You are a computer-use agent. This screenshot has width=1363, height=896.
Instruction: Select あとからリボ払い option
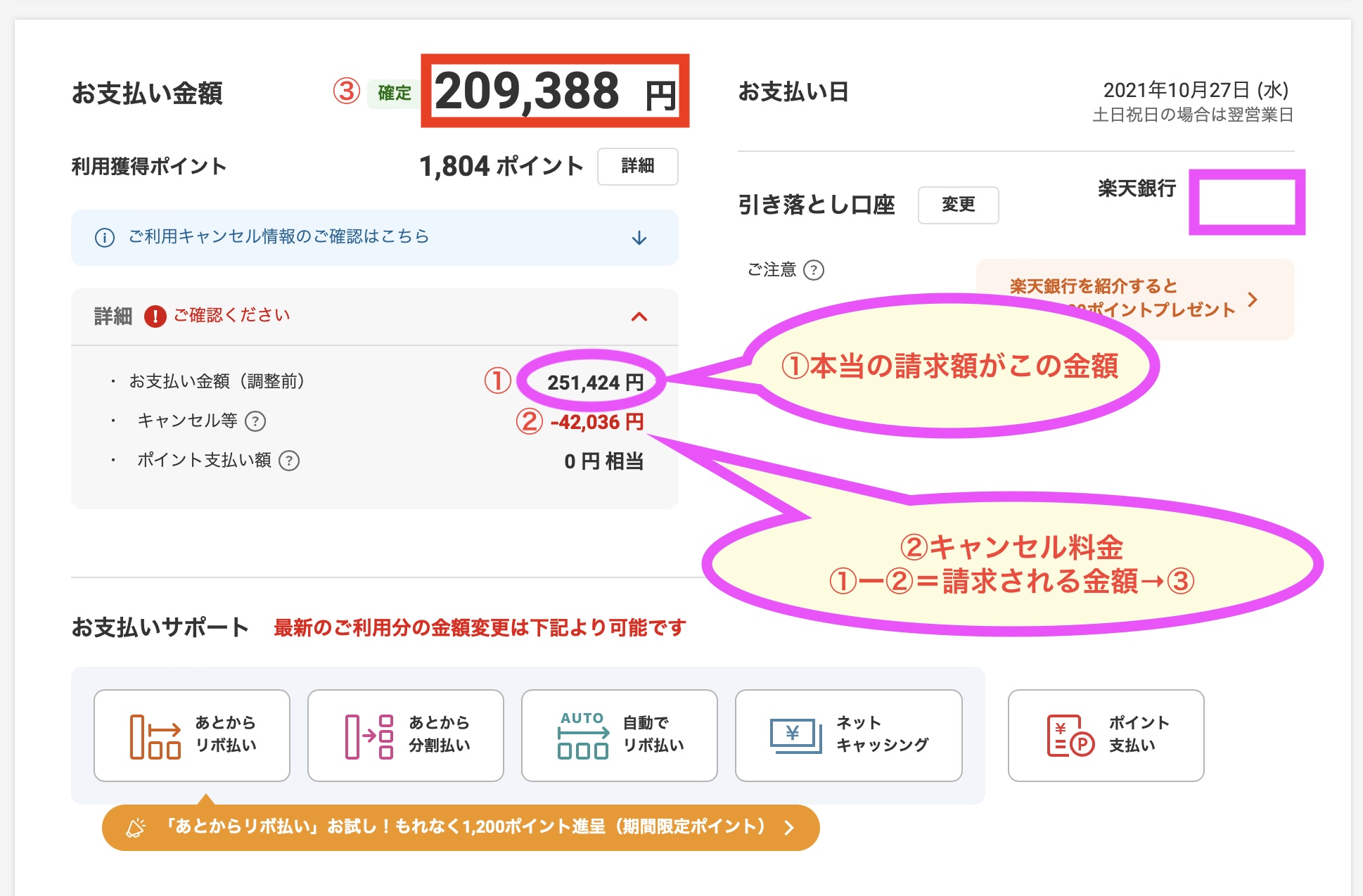pos(192,735)
